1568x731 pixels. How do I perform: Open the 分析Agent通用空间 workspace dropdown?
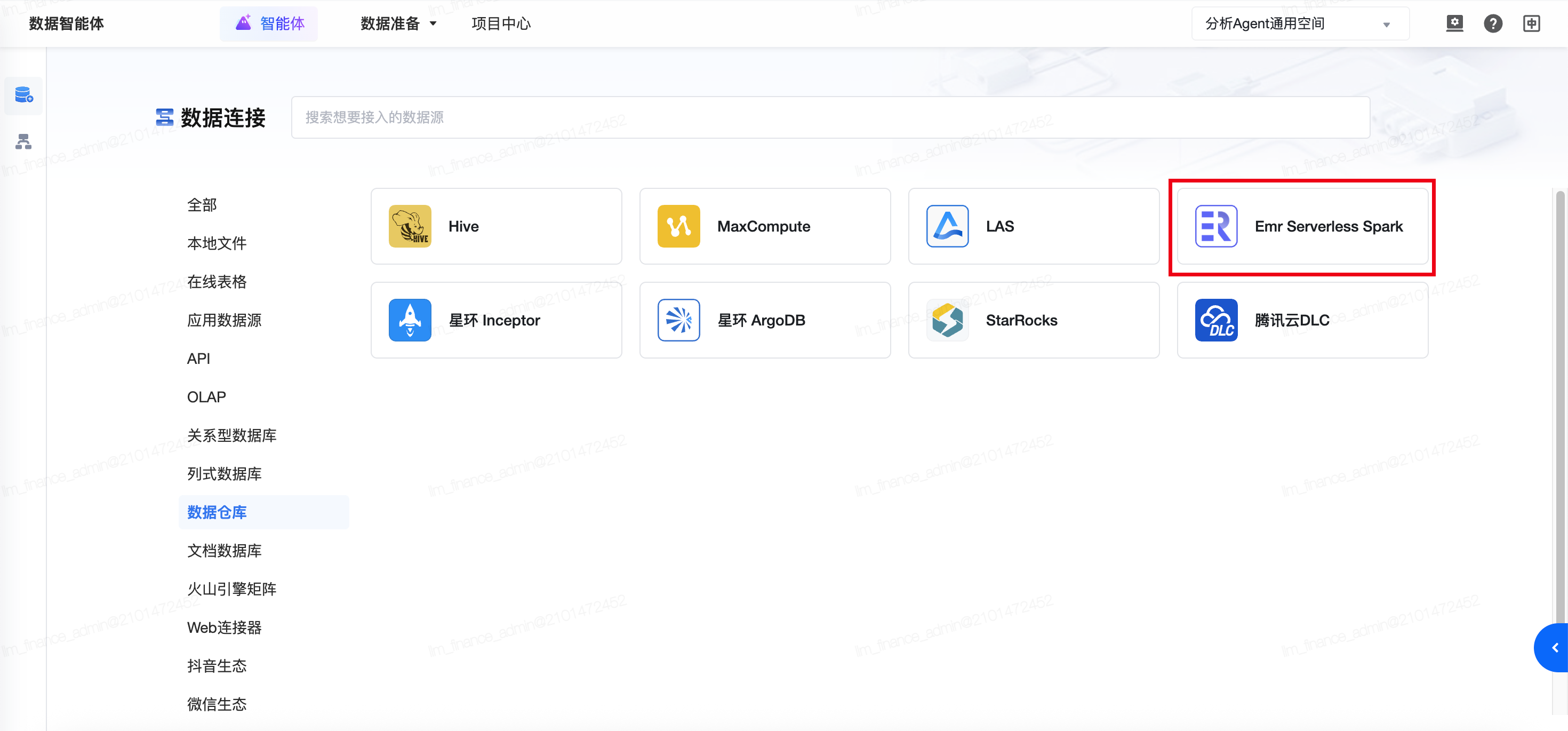click(x=1300, y=24)
